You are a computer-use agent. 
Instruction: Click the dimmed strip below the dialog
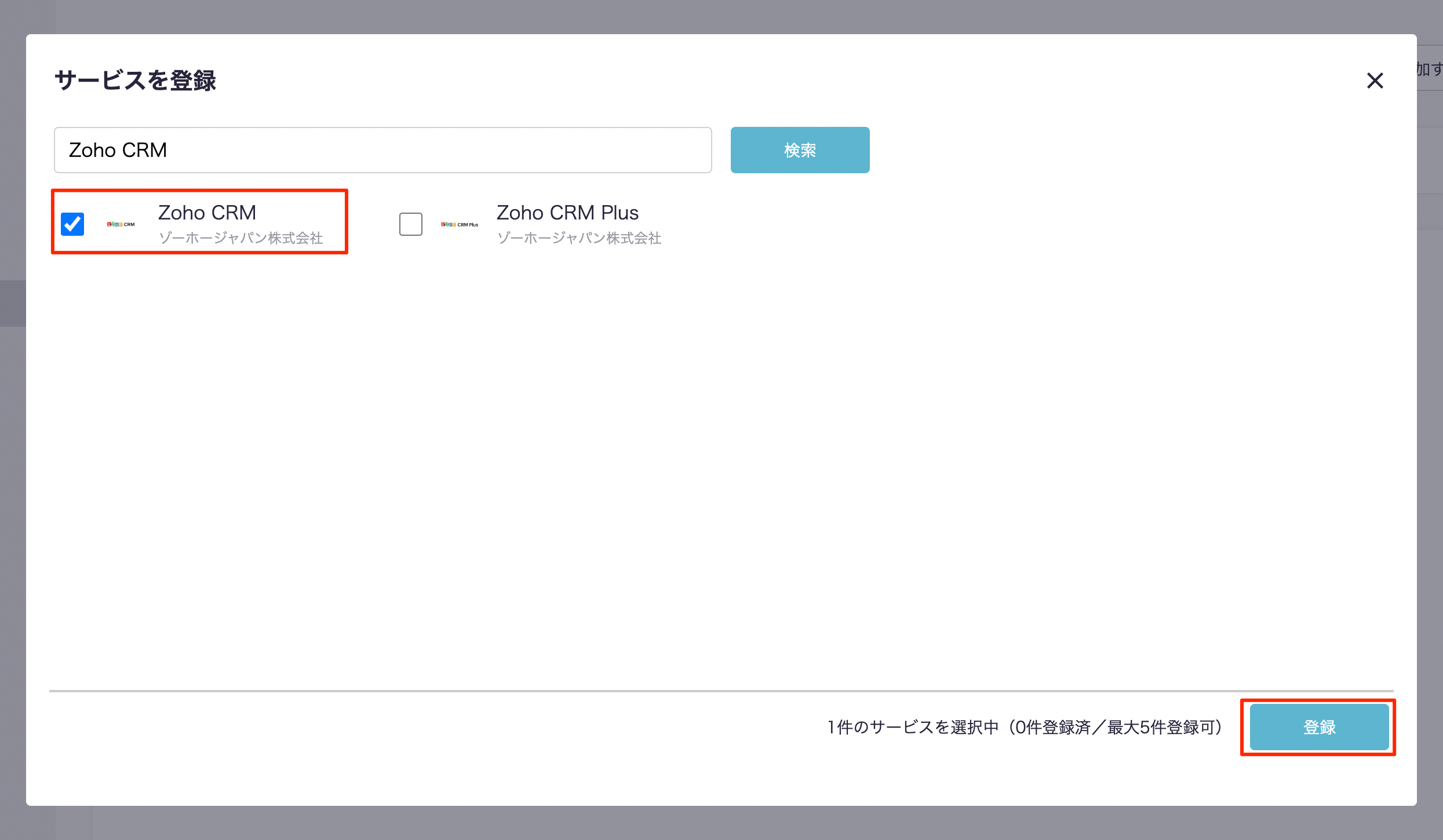pyautogui.click(x=721, y=824)
